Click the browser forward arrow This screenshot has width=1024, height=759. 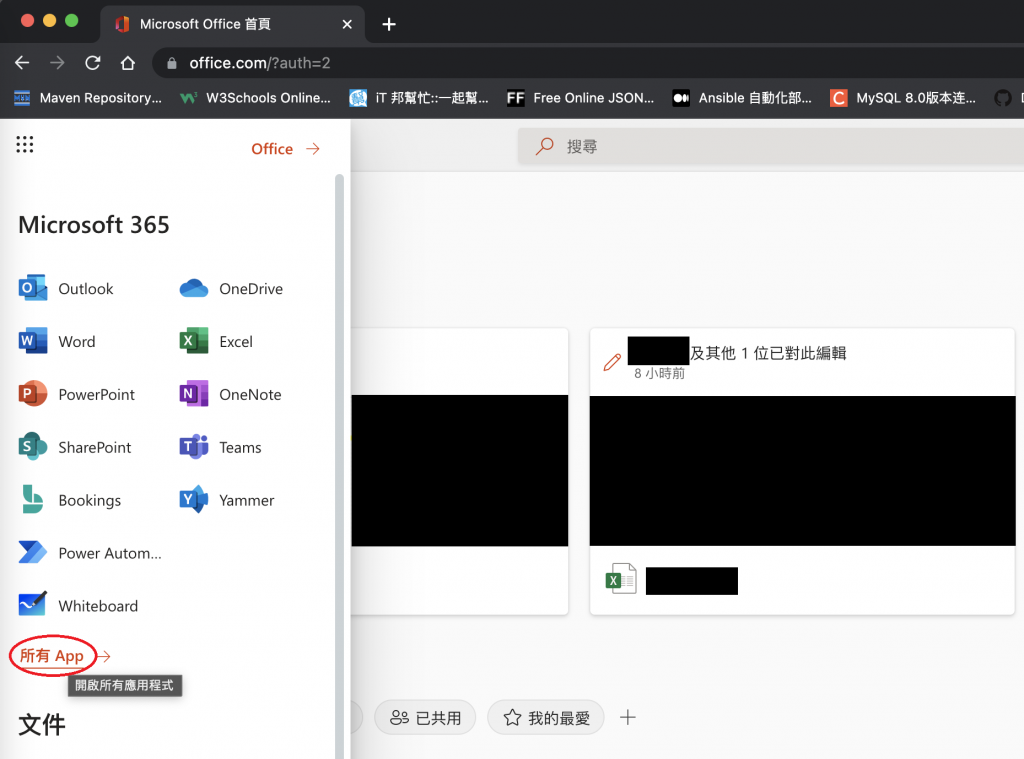point(57,63)
